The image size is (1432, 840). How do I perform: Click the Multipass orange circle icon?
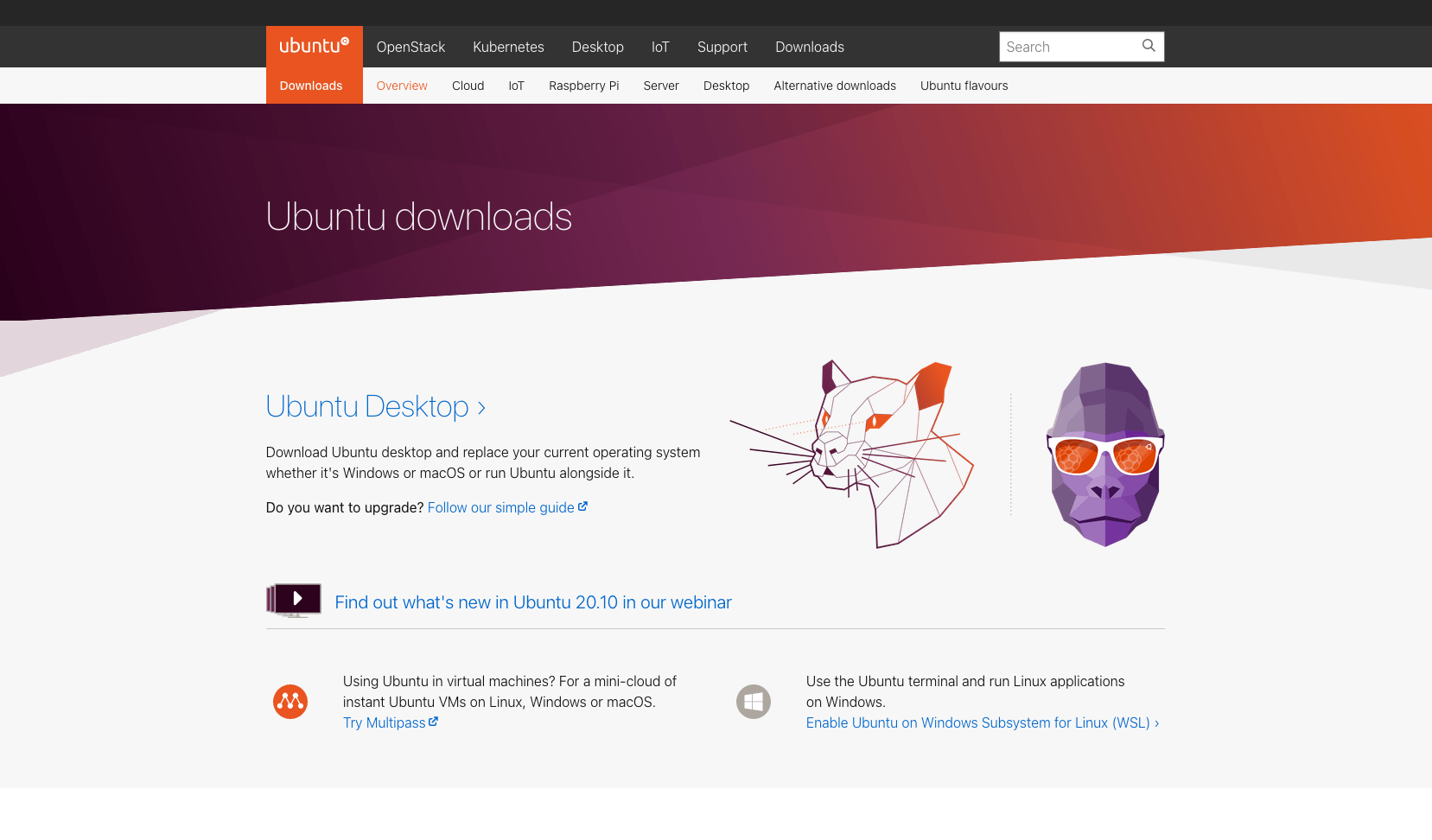(x=290, y=702)
